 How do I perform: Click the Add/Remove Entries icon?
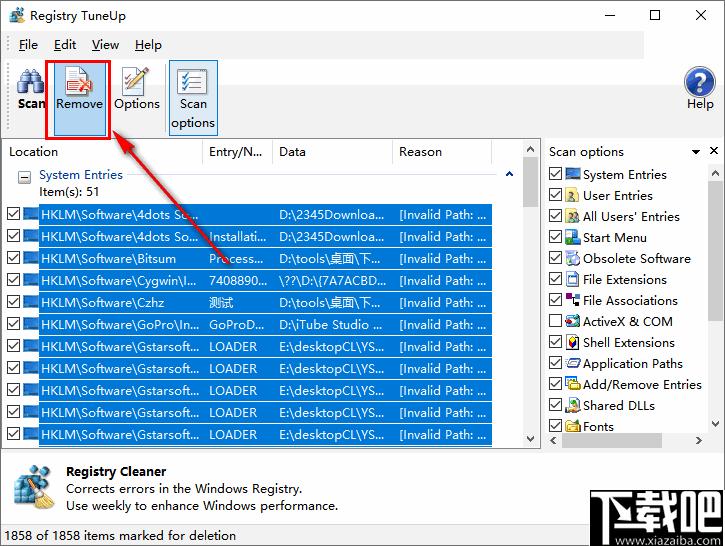(x=572, y=384)
